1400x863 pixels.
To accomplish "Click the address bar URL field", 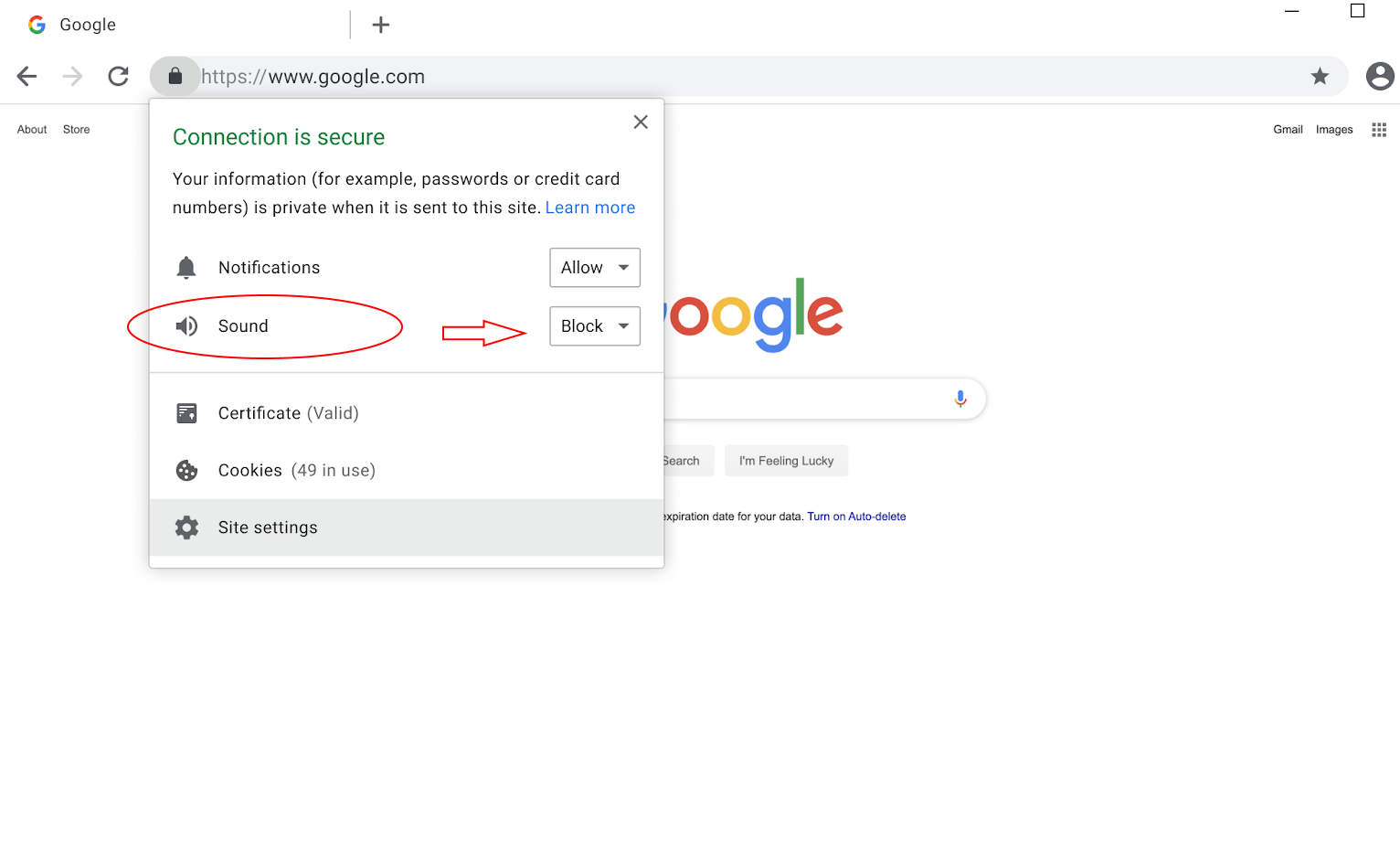I will (x=749, y=77).
